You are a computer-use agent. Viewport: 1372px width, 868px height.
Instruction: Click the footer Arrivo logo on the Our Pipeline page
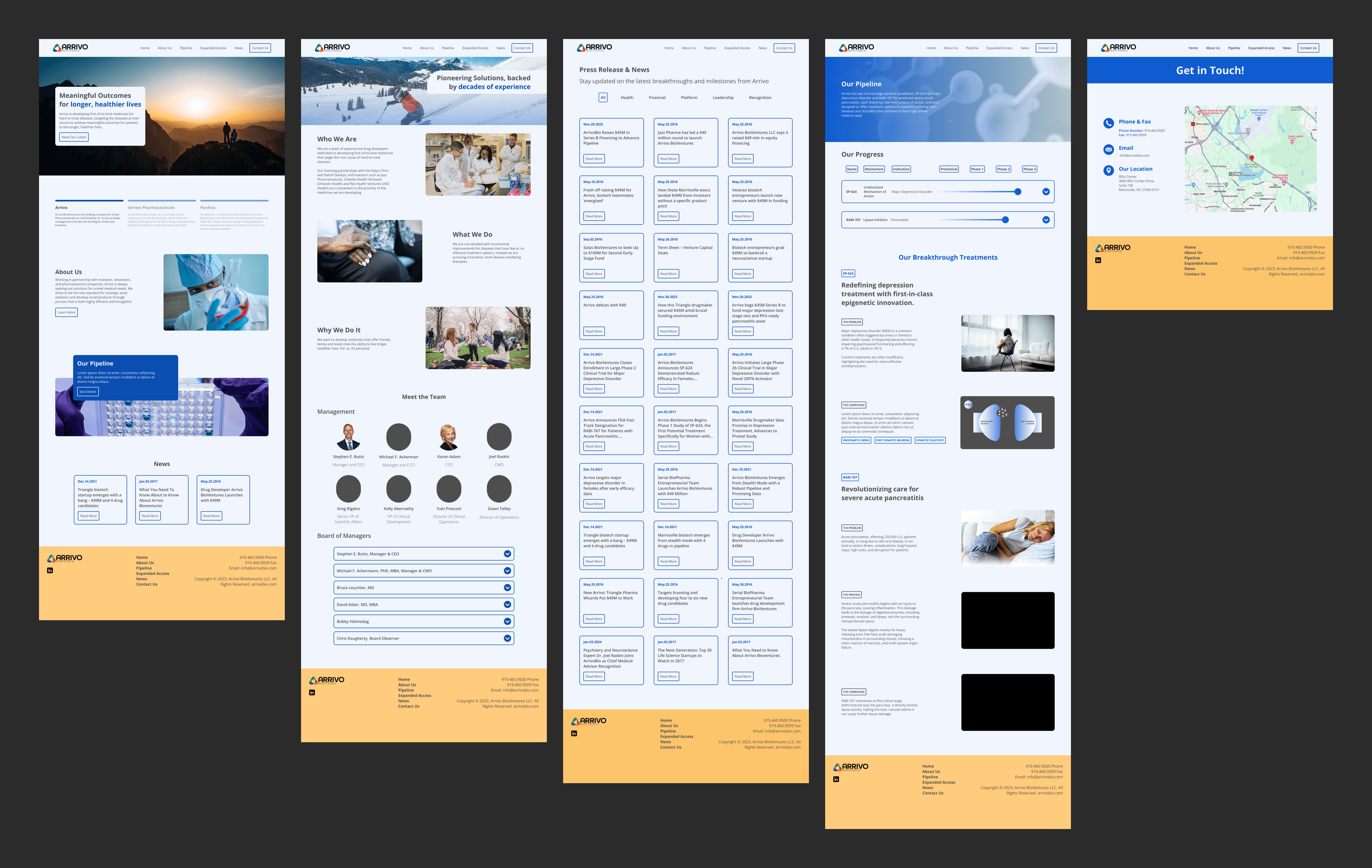point(851,767)
